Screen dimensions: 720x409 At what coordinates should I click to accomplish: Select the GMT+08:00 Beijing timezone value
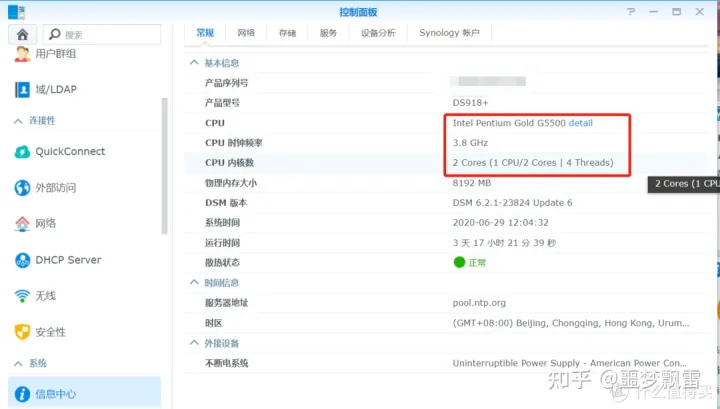pos(571,323)
